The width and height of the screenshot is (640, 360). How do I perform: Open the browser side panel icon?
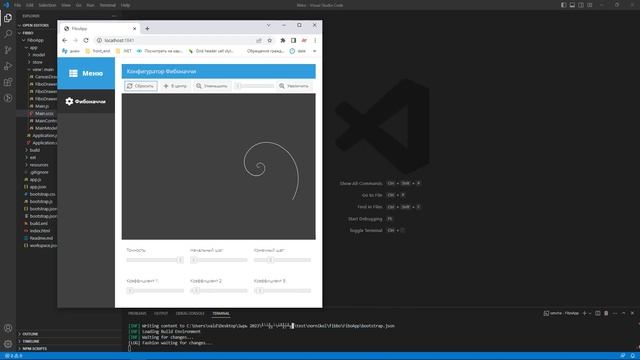tap(293, 40)
